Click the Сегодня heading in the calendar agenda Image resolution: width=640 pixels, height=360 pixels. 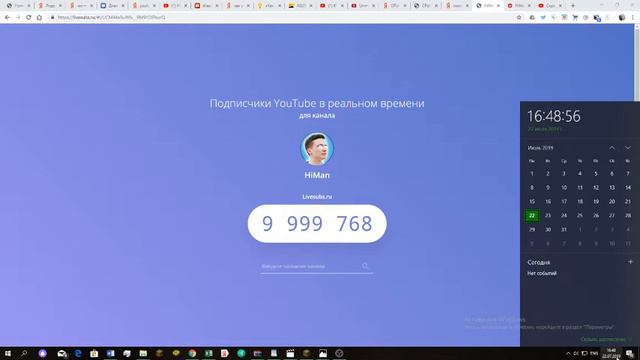point(539,262)
